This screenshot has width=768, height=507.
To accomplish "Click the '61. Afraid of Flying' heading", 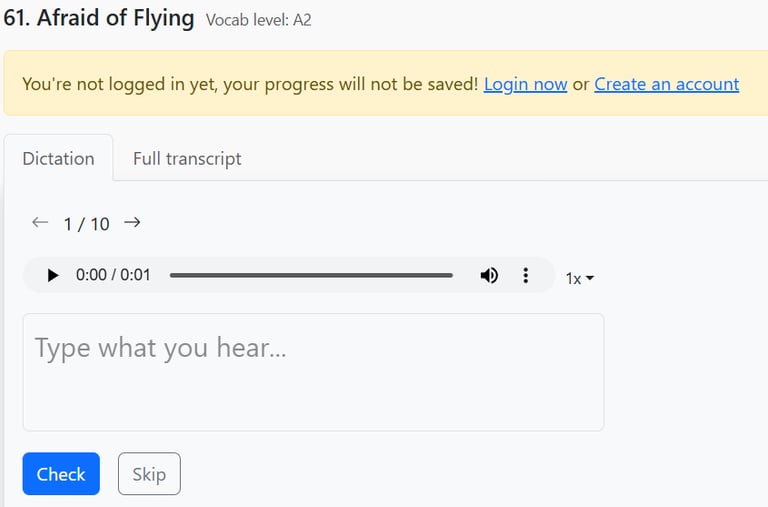I will click(99, 18).
